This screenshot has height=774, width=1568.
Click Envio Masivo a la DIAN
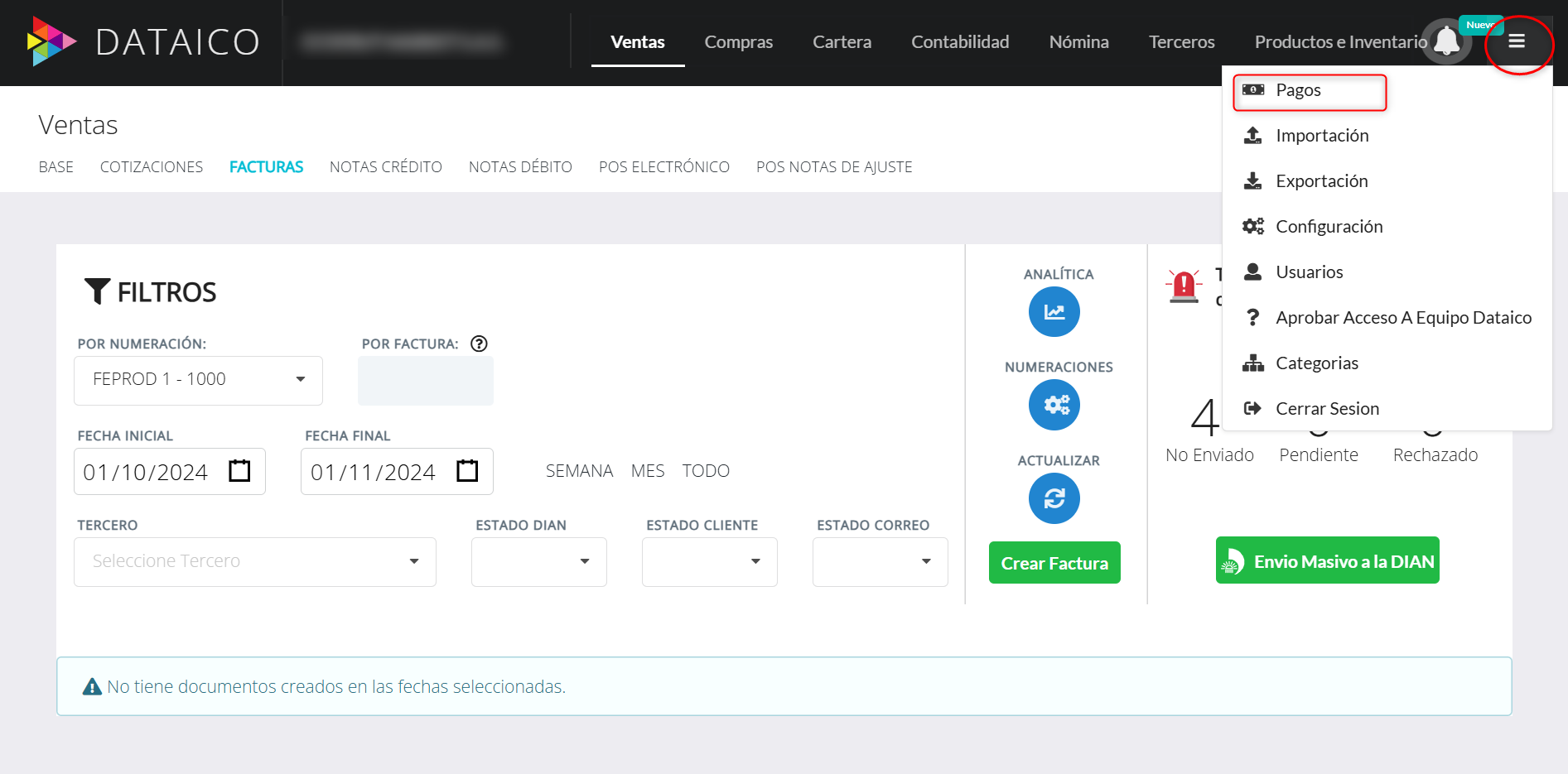(x=1327, y=560)
